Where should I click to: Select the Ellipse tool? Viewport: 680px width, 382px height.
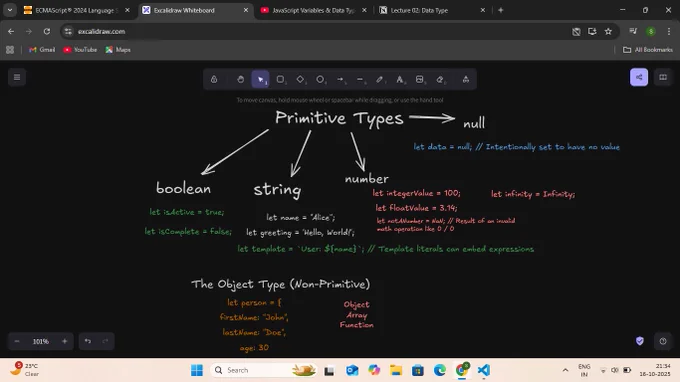(320, 79)
